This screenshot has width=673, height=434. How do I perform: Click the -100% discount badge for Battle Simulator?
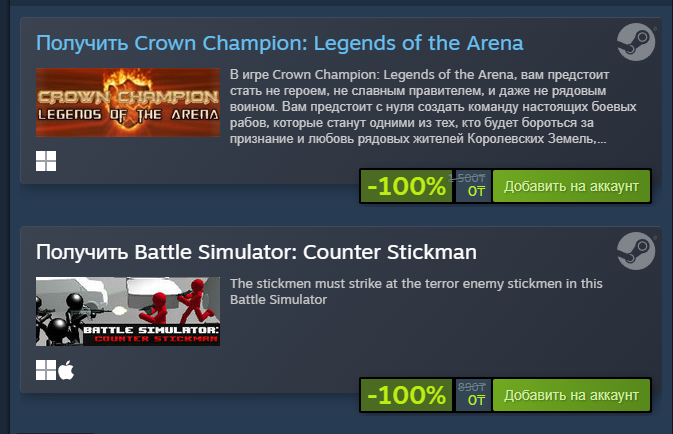tap(406, 396)
